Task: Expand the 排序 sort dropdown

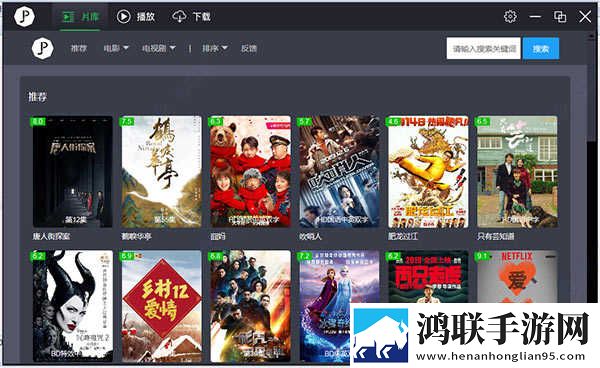Action: [x=215, y=48]
